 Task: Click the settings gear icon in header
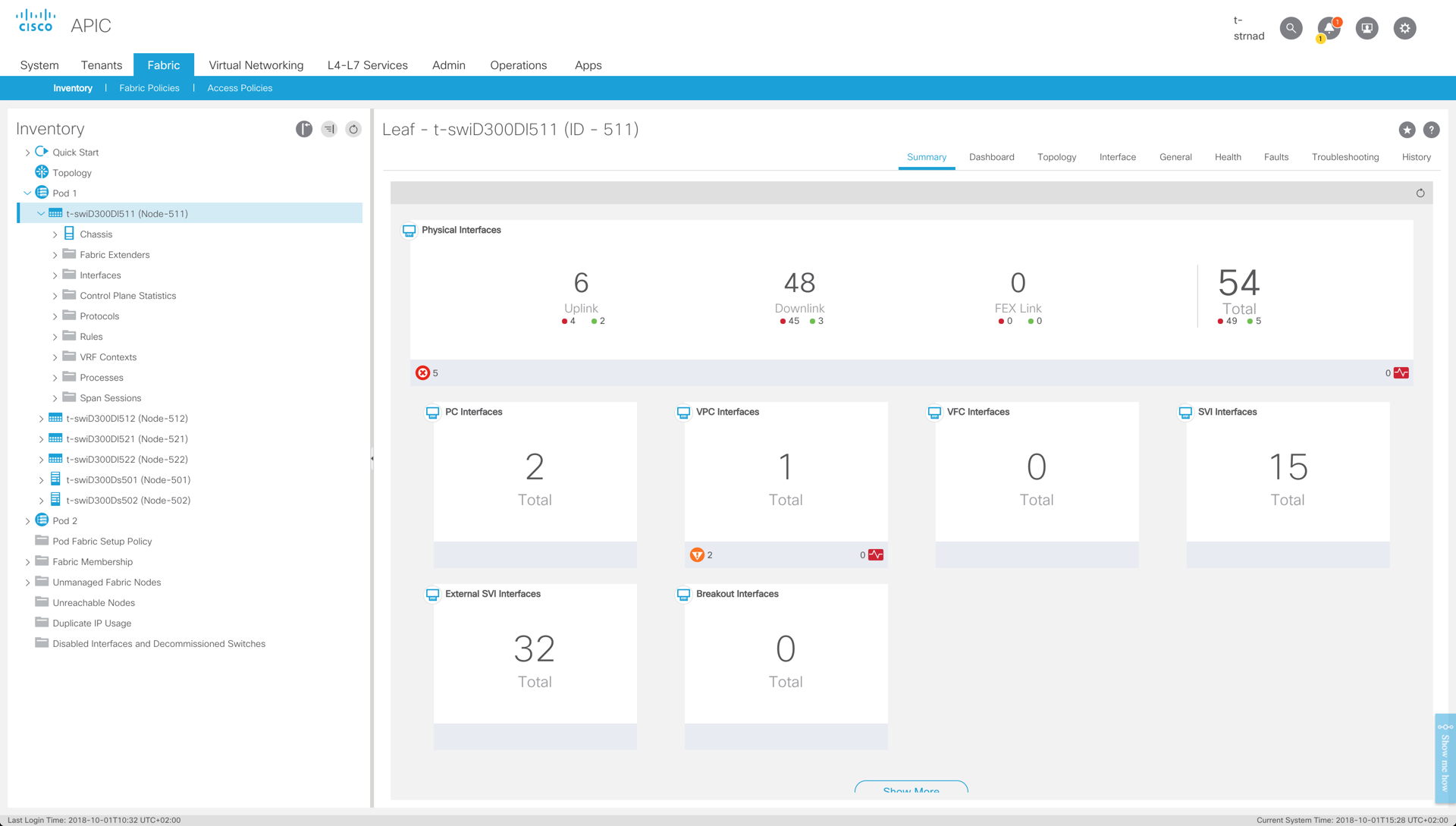click(x=1404, y=28)
